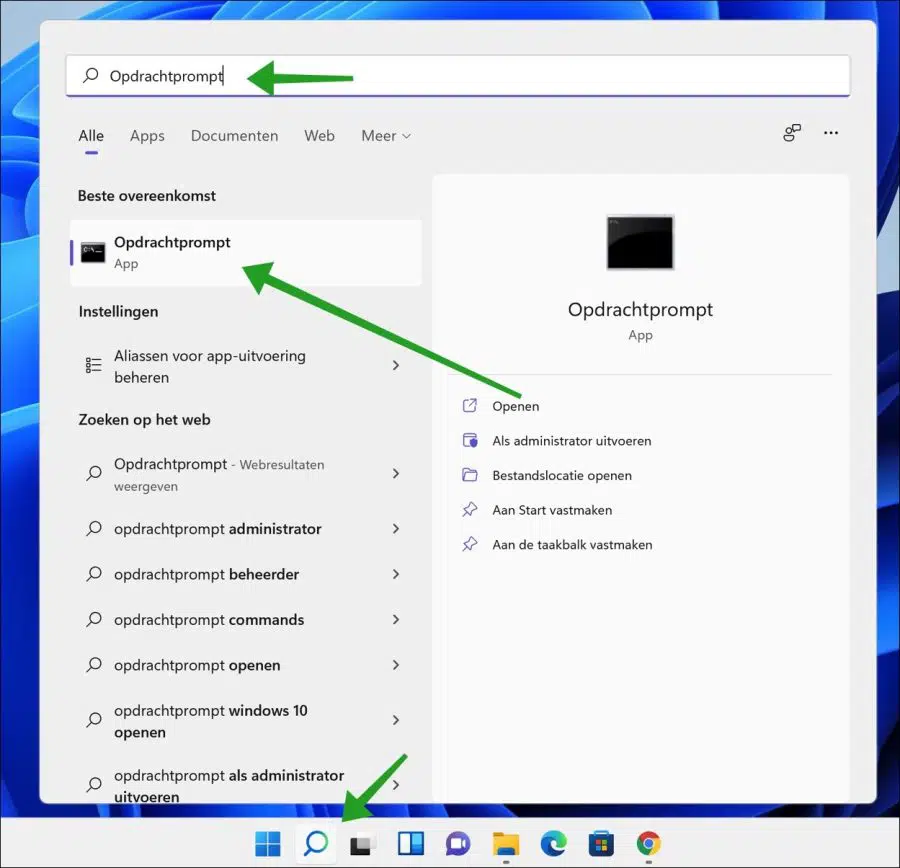
Task: Expand arrow for opdrachtprompt openen
Action: coord(395,665)
